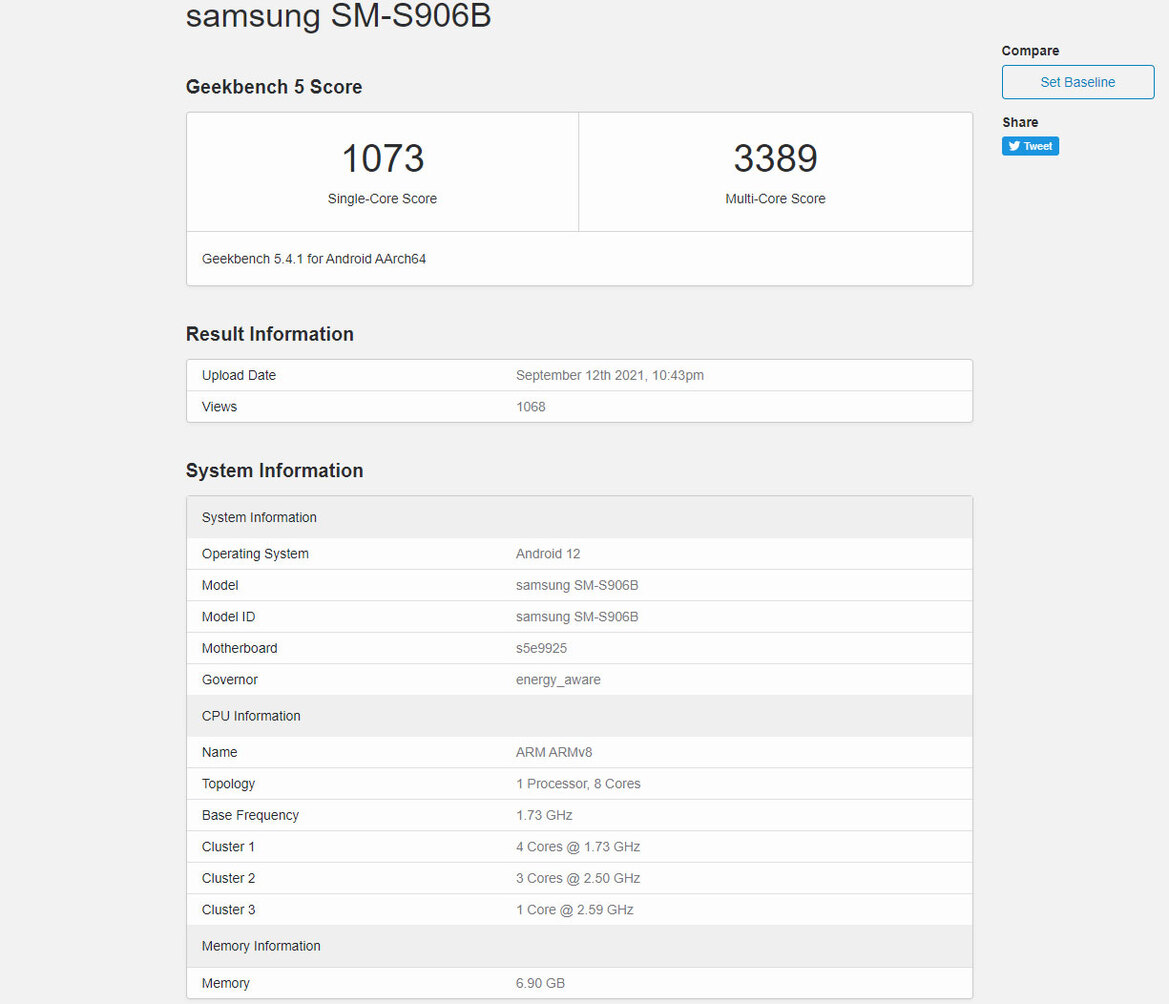Click the 1.73 GHz base frequency value
The width and height of the screenshot is (1169, 1004).
point(544,815)
